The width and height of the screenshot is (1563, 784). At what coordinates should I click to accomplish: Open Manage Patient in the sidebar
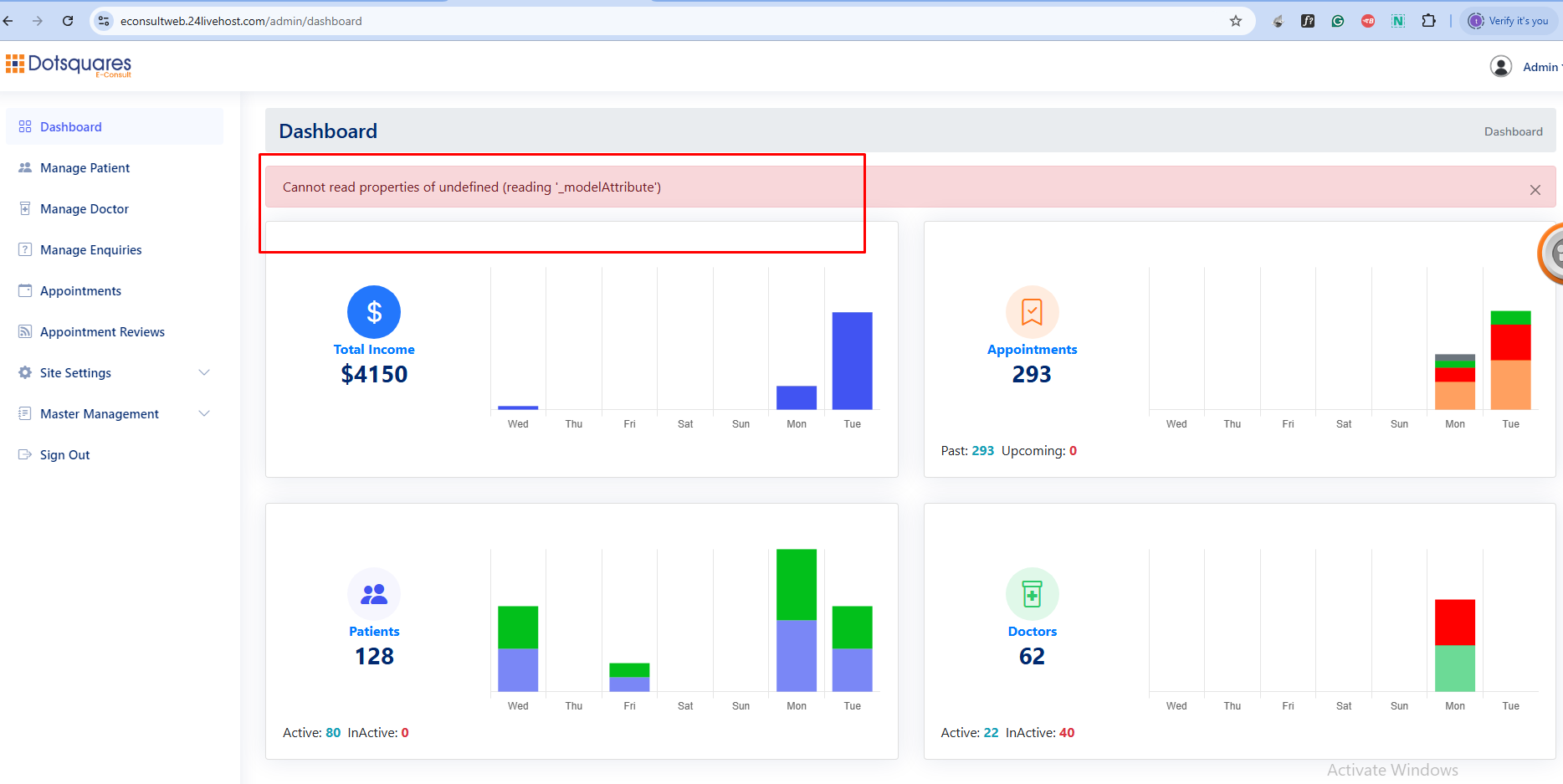(115, 167)
